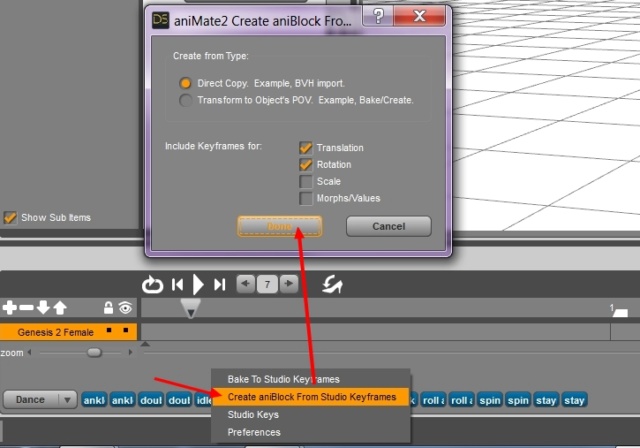Click the eye visibility icon in the track header

125,308
